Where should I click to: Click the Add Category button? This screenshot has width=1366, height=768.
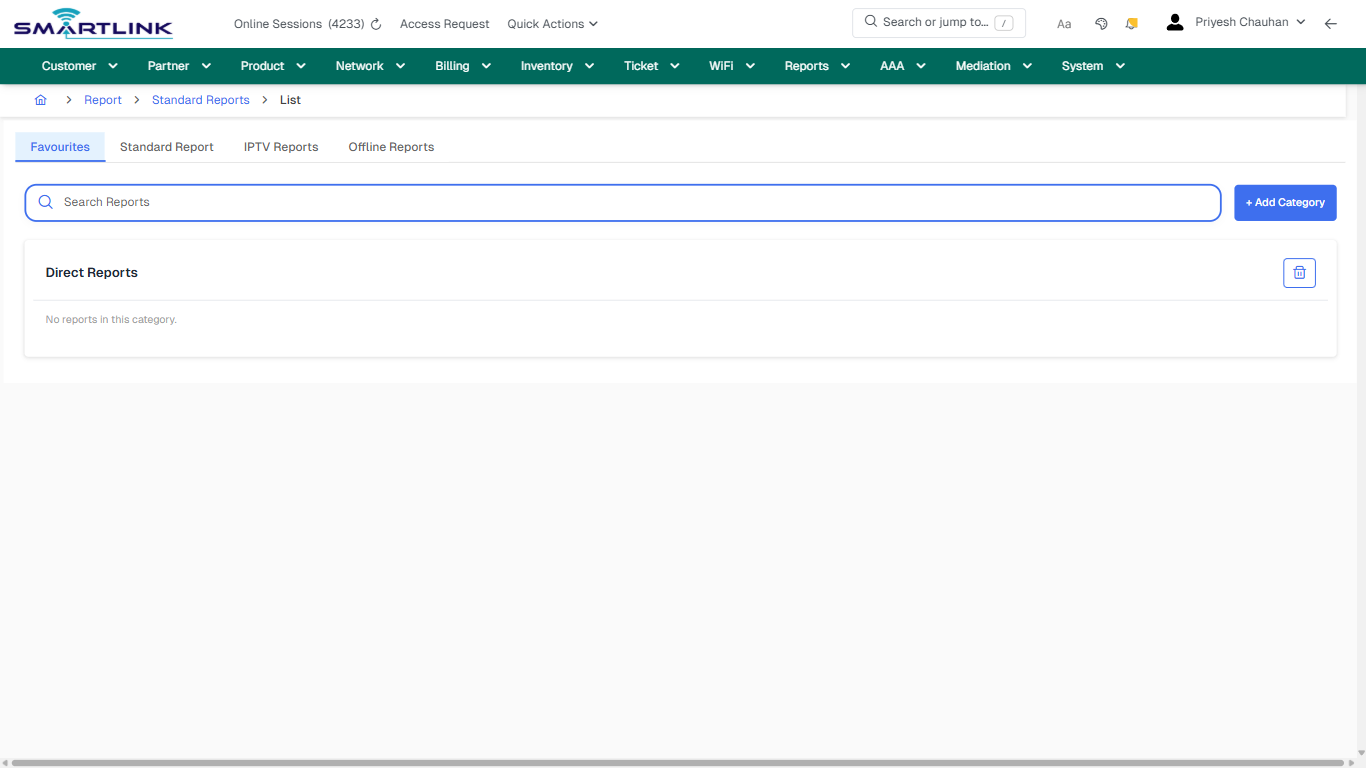coord(1285,202)
